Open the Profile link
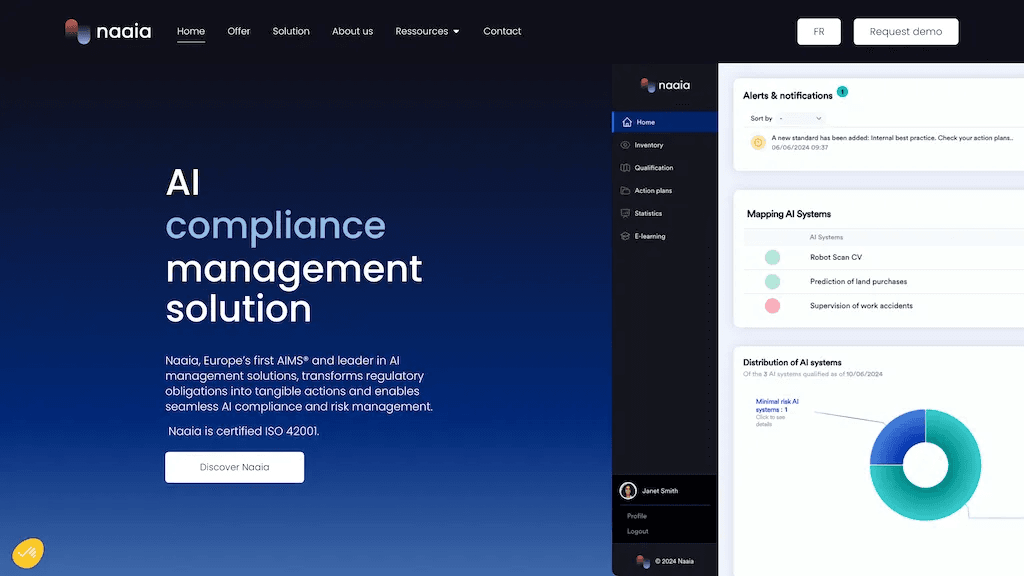 [637, 516]
